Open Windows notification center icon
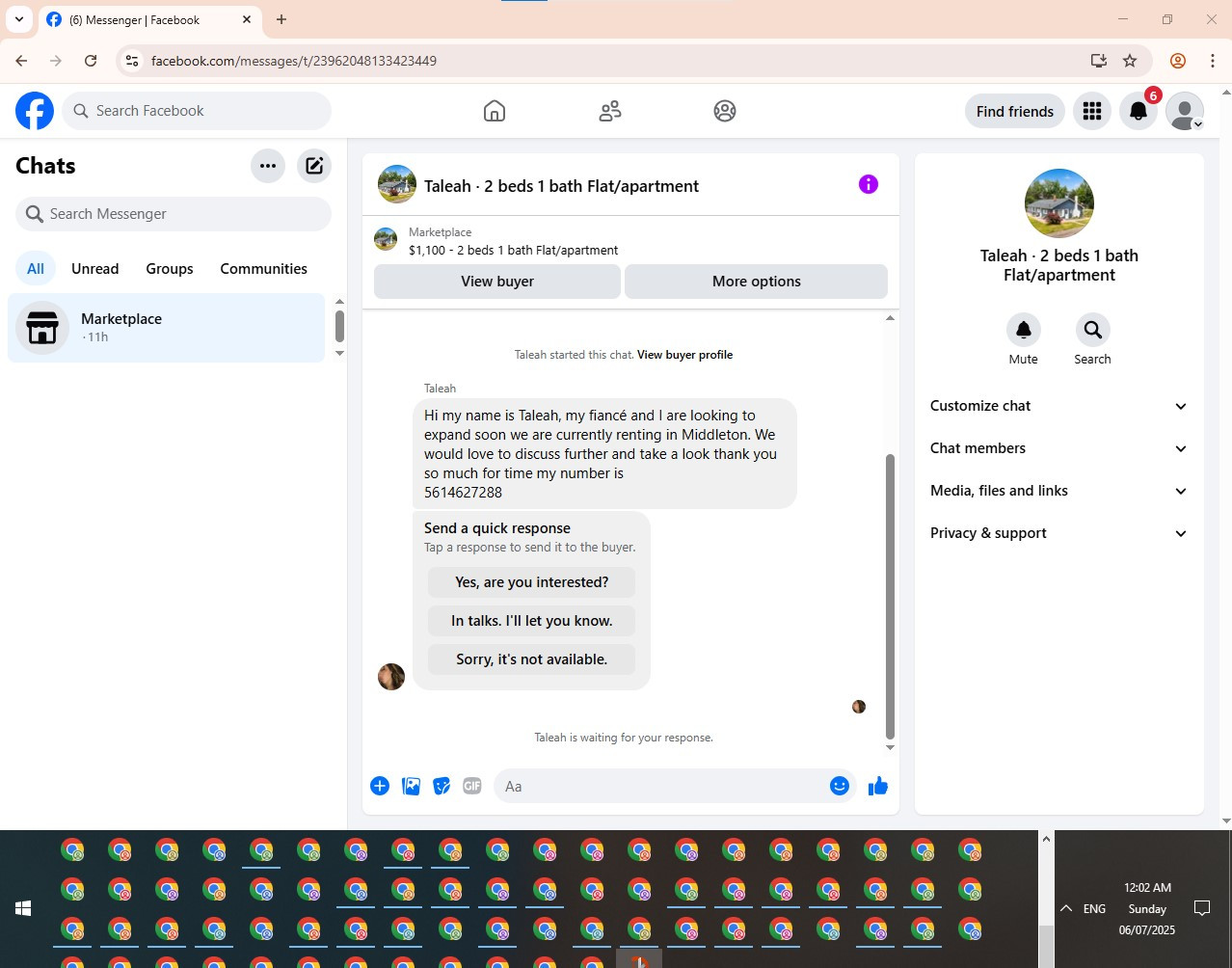Viewport: 1232px width, 968px height. tap(1202, 908)
